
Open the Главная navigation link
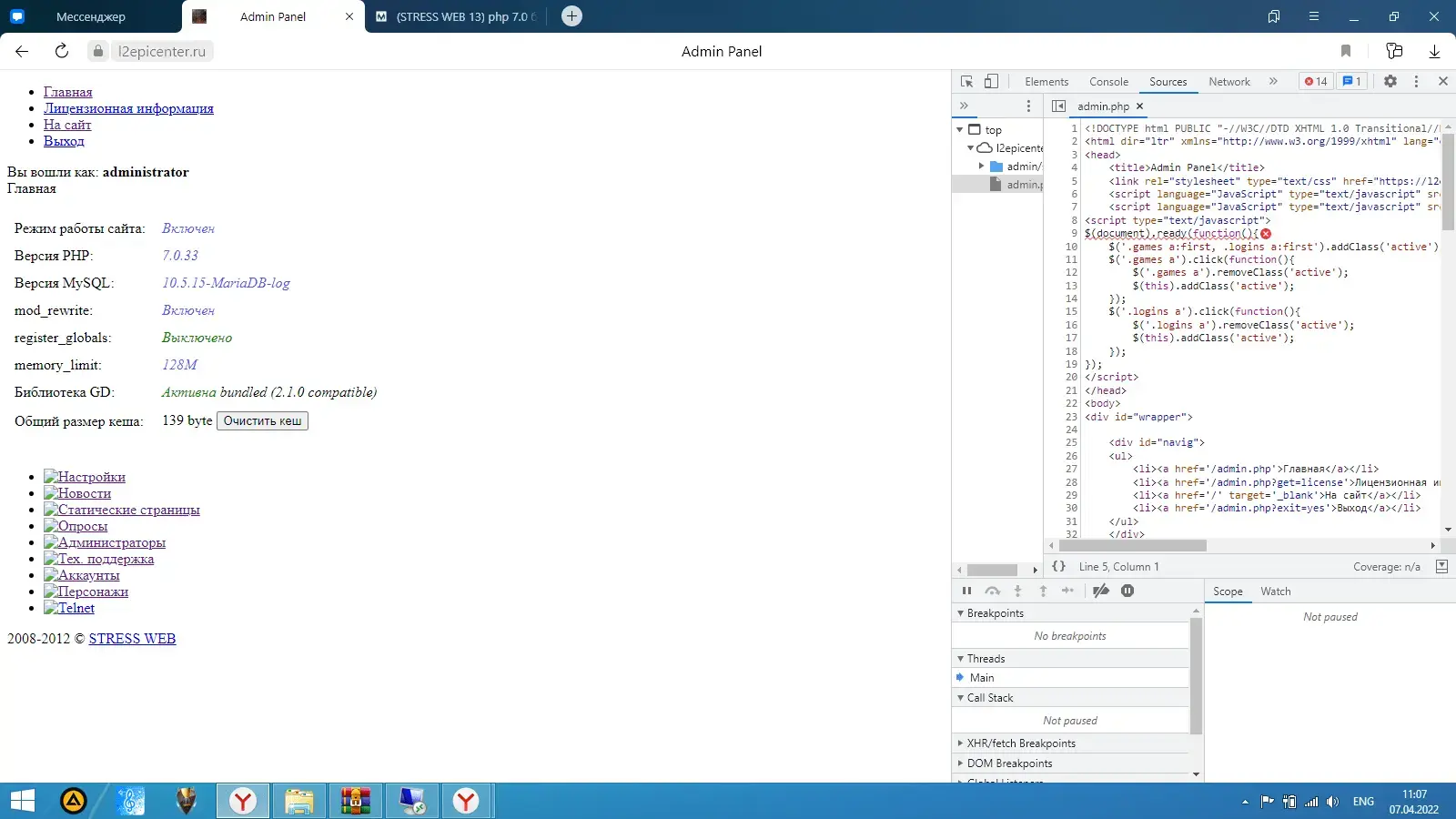67,92
